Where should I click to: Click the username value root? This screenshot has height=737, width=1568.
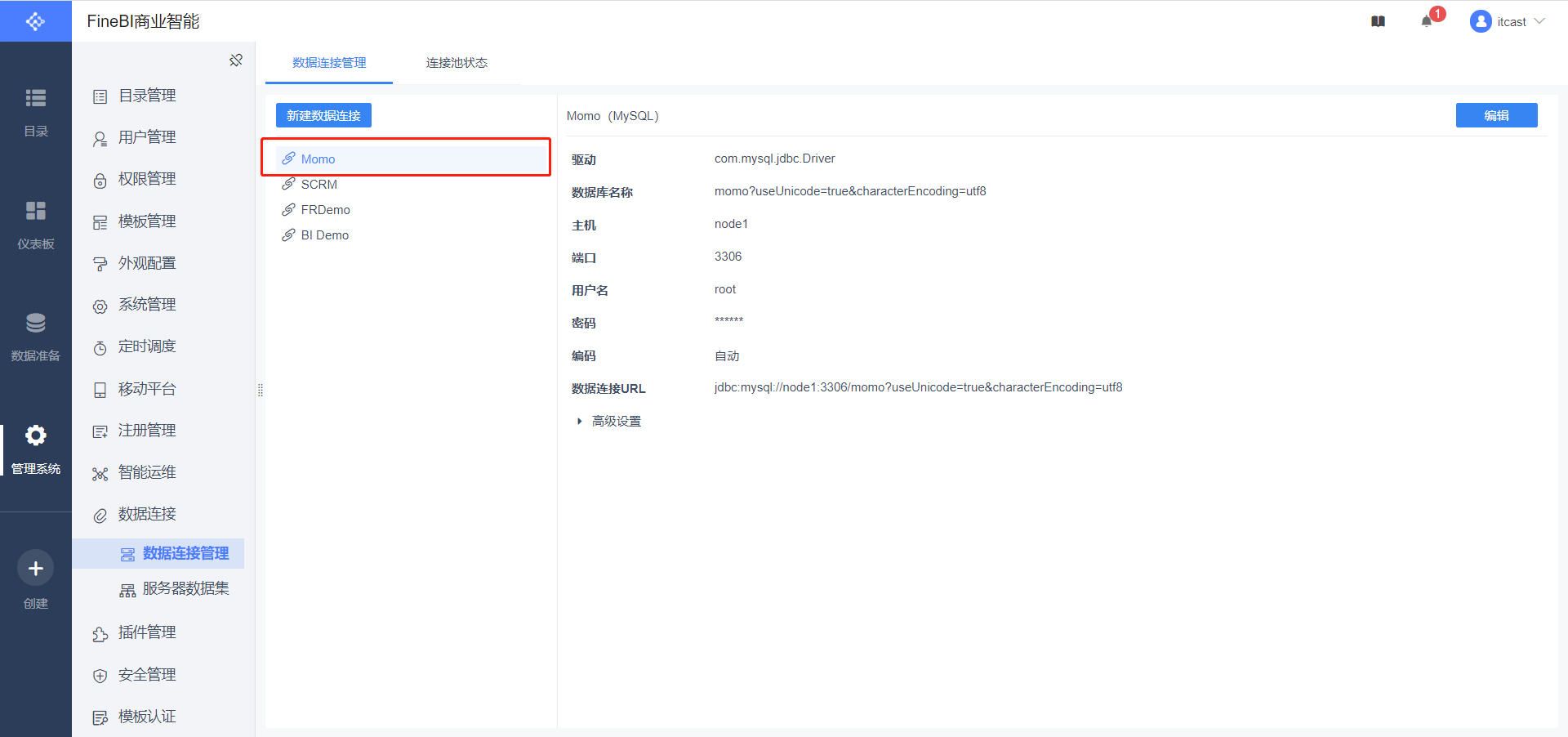point(725,289)
